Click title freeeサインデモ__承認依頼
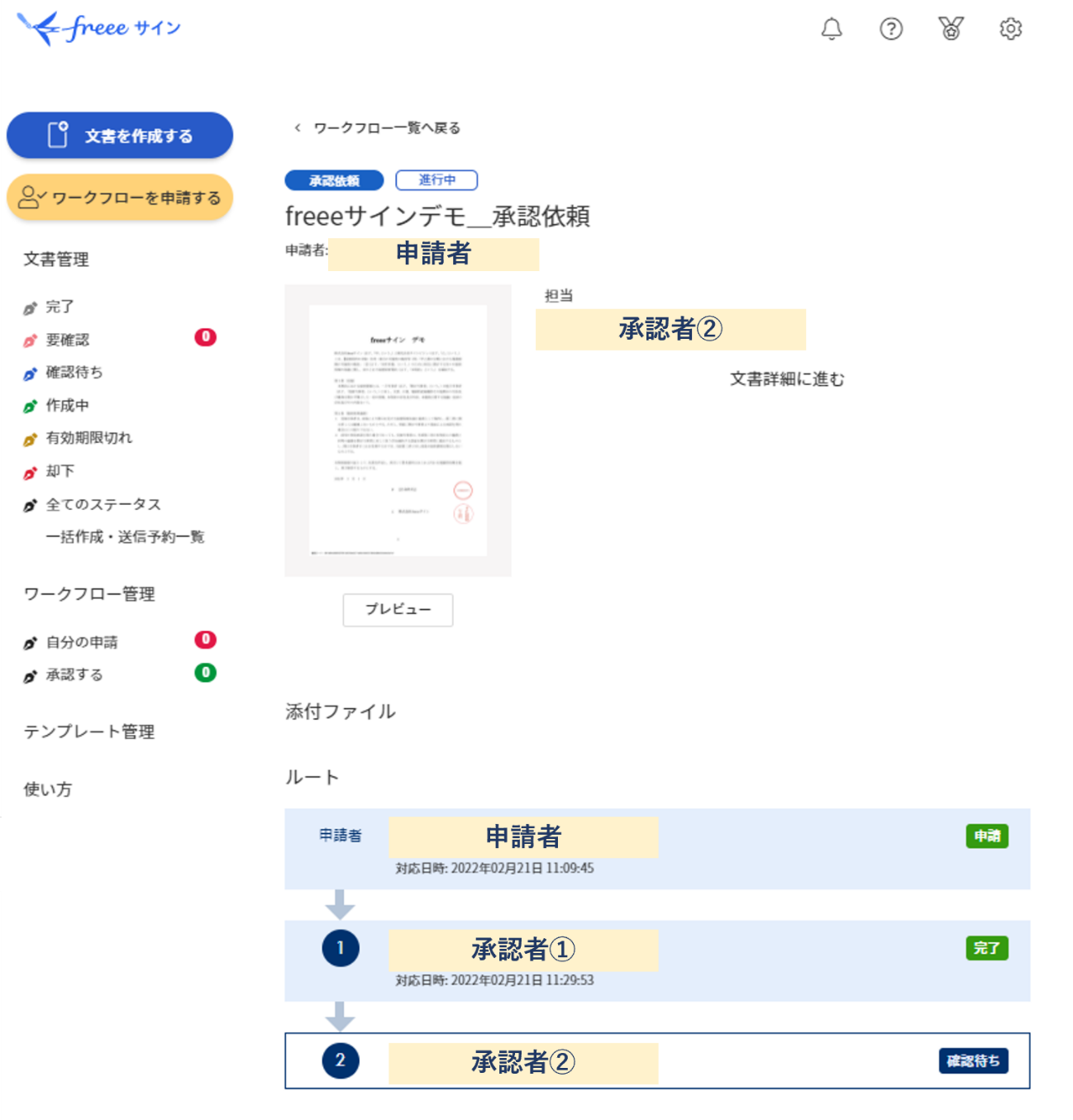 pyautogui.click(x=437, y=217)
